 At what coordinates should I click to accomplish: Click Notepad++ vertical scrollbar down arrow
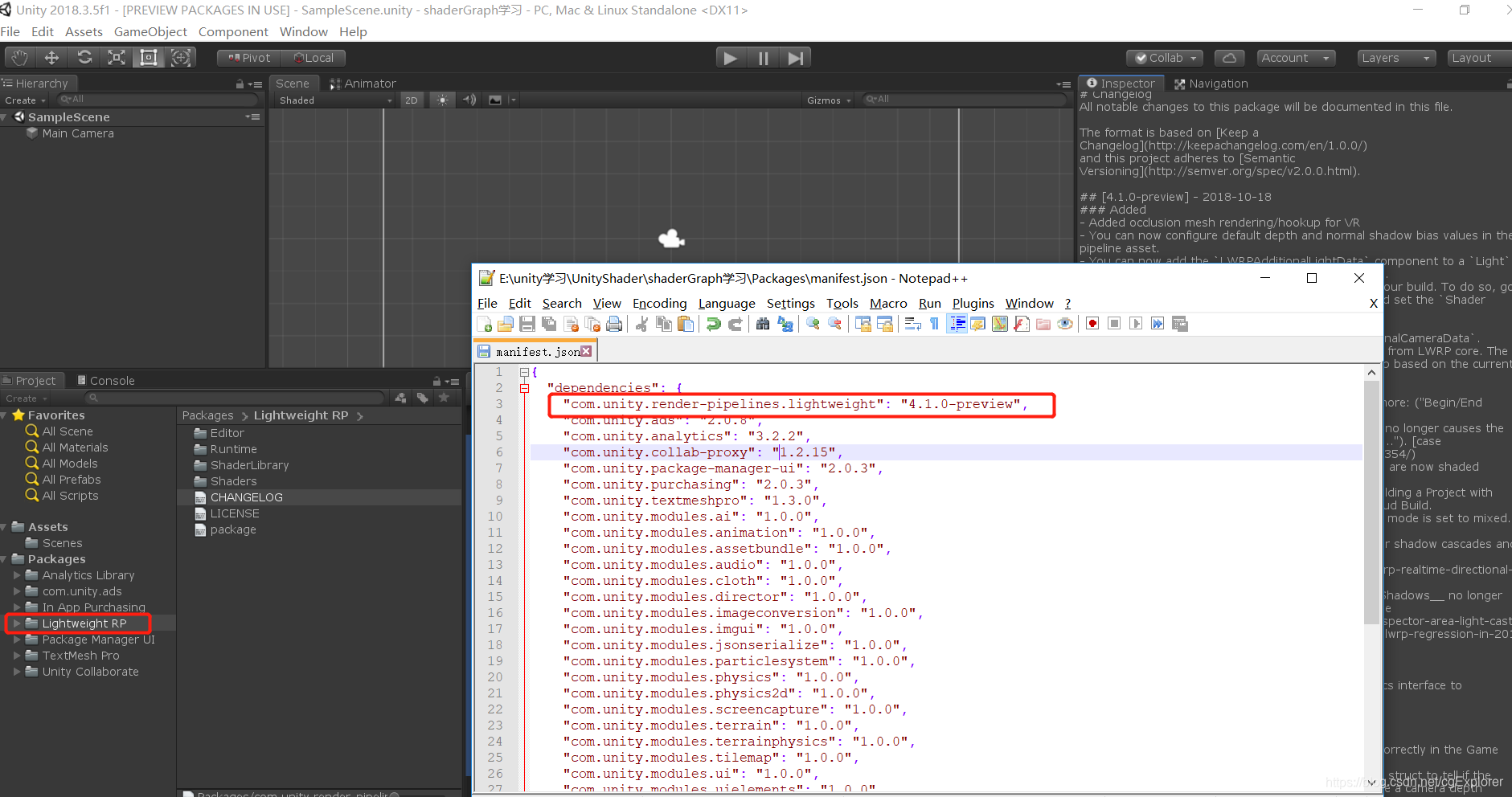click(x=1371, y=782)
